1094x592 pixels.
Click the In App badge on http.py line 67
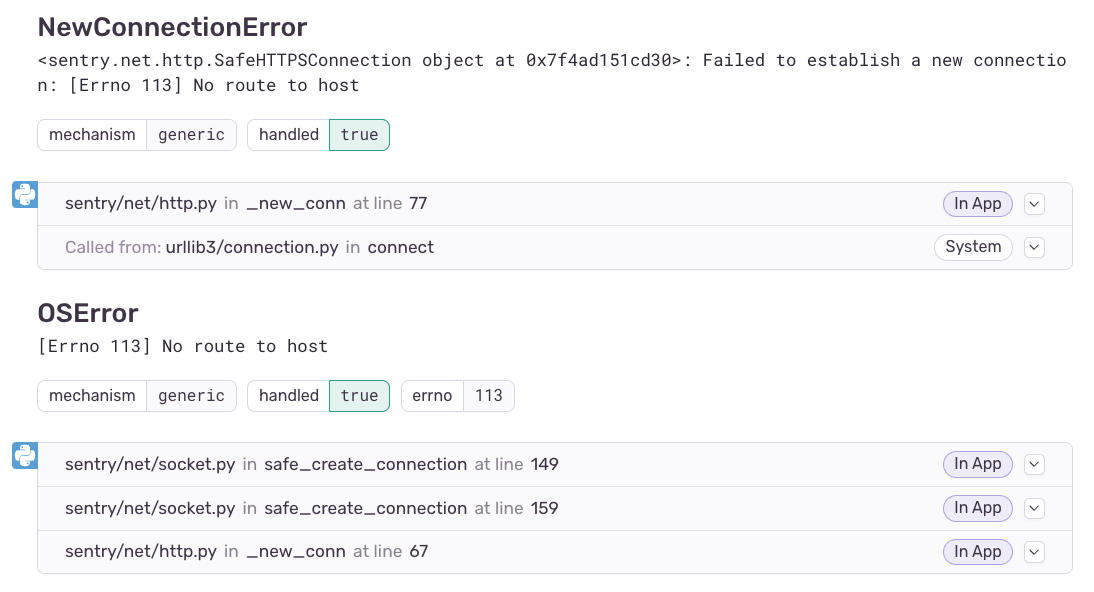click(977, 551)
